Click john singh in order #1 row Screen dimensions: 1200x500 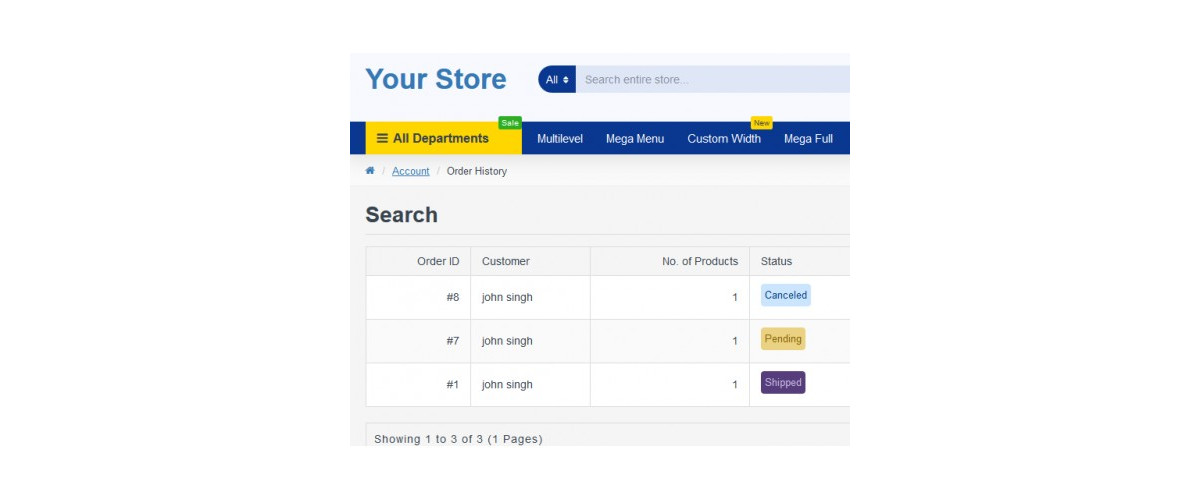(507, 385)
